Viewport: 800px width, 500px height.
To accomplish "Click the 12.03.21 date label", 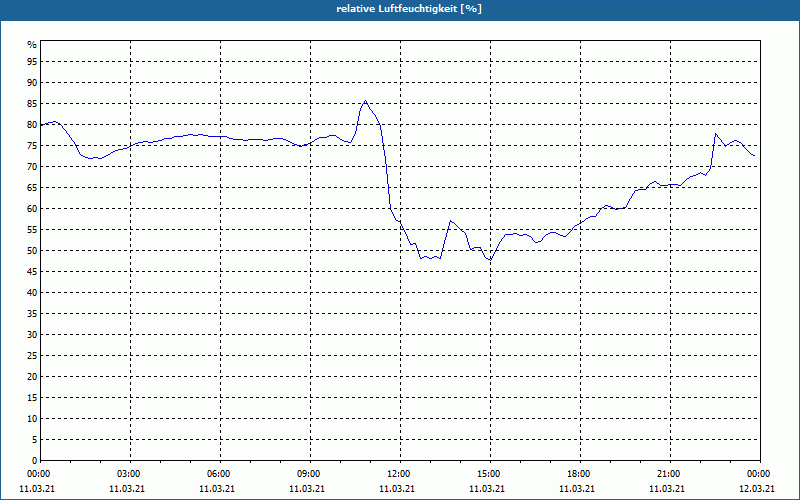I will 757,489.
